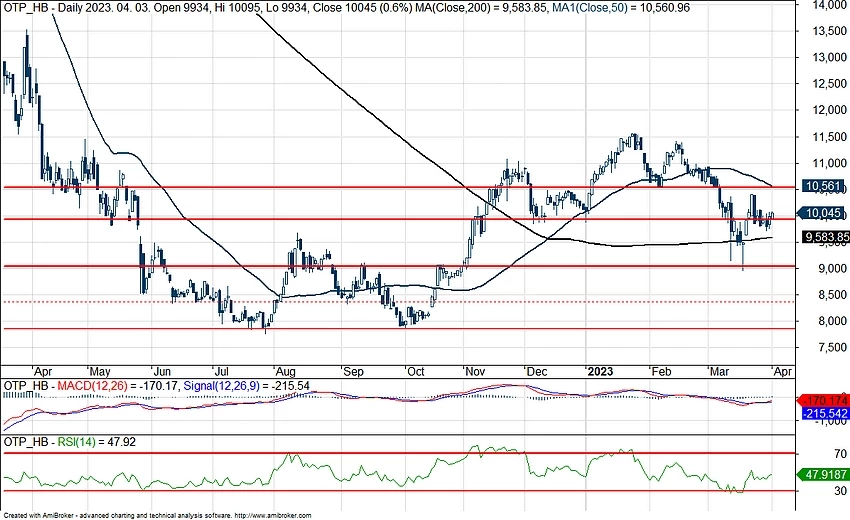This screenshot has height=520, width=850.
Task: Click the 13,500 price axis label
Action: pos(829,31)
